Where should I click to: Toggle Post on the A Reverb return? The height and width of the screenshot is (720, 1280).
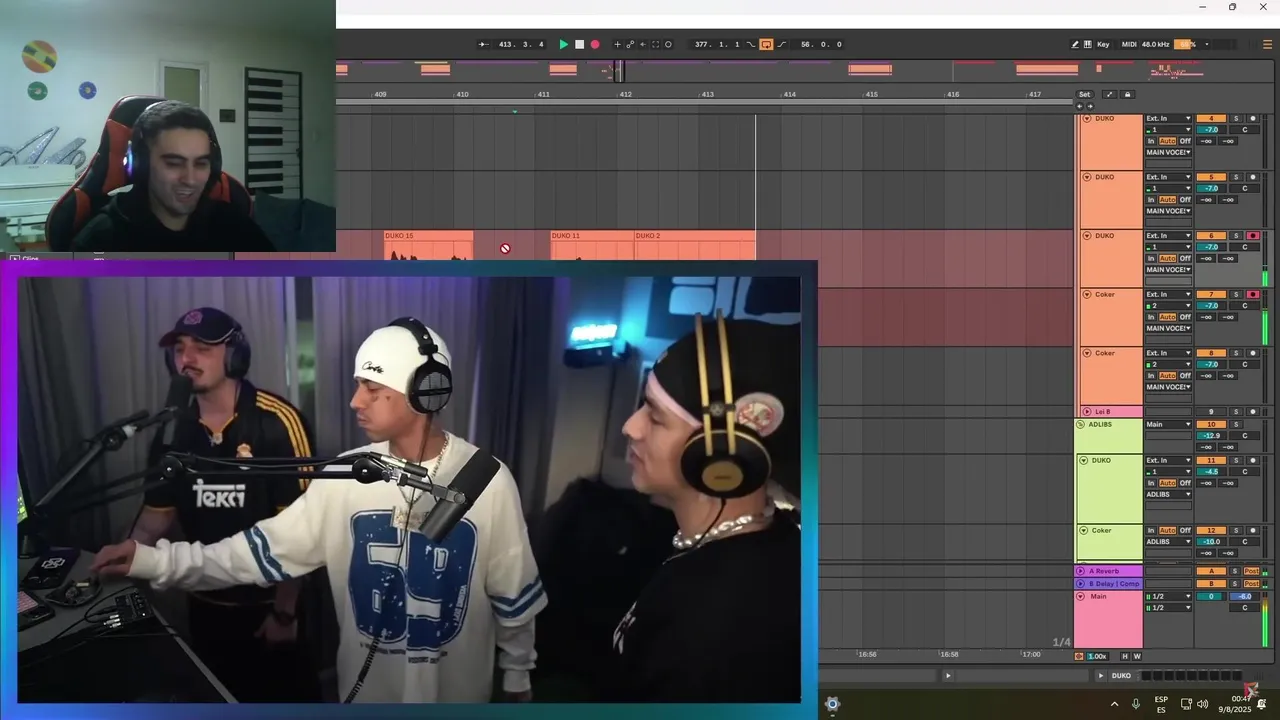tap(1252, 571)
